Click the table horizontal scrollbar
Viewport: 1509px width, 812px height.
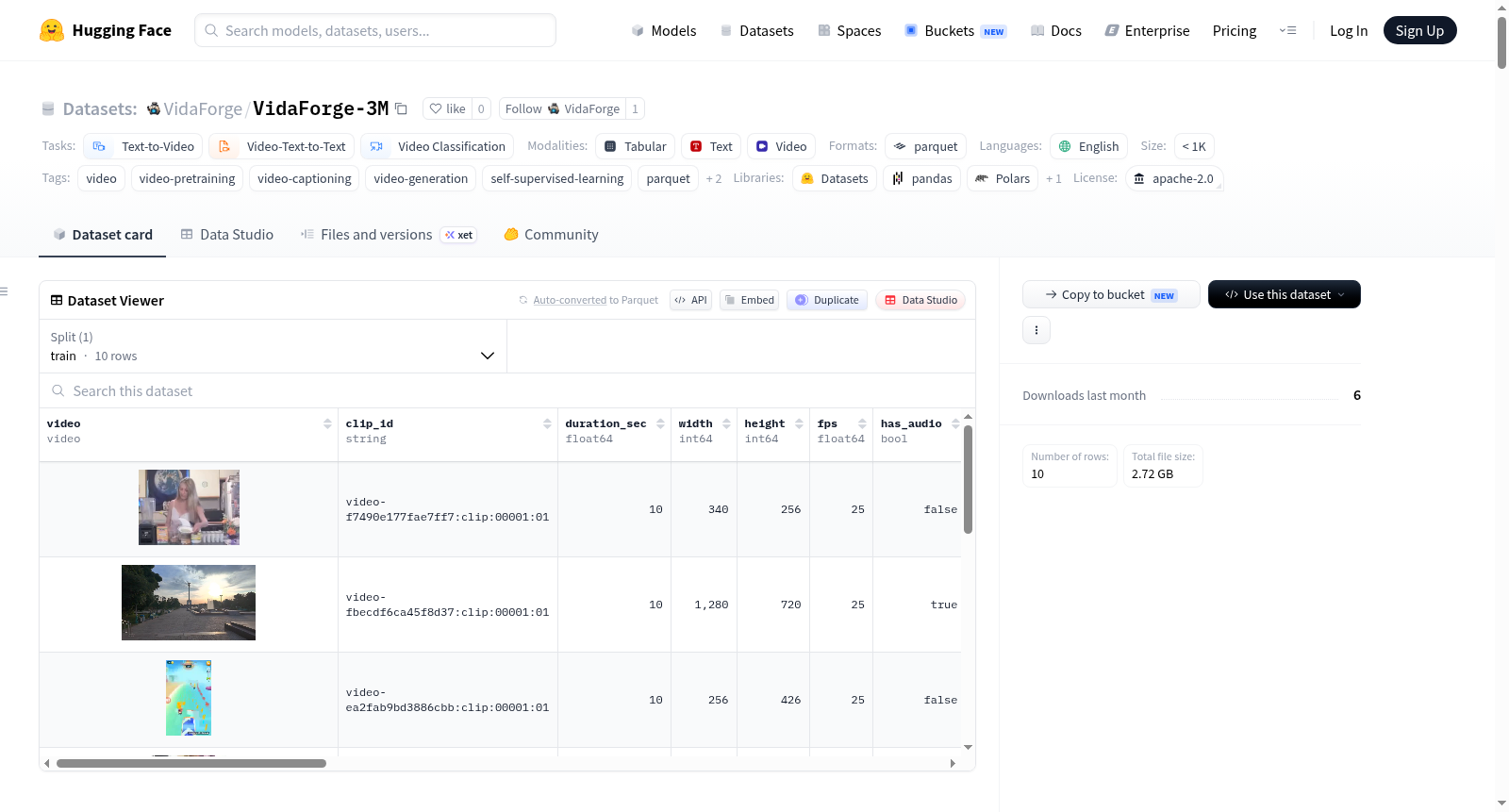click(x=191, y=763)
